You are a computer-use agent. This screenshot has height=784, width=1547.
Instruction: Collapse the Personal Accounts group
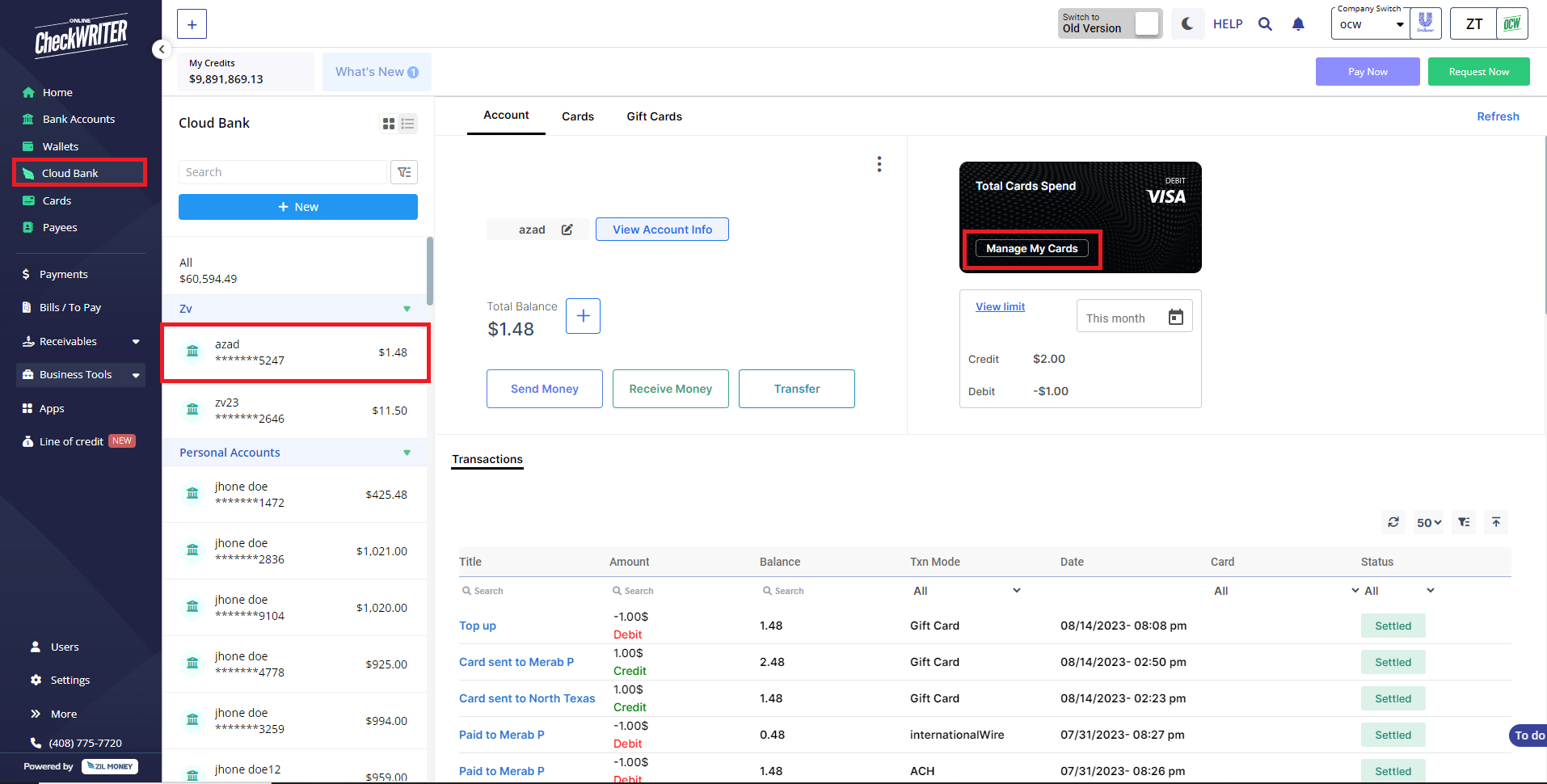click(x=407, y=453)
